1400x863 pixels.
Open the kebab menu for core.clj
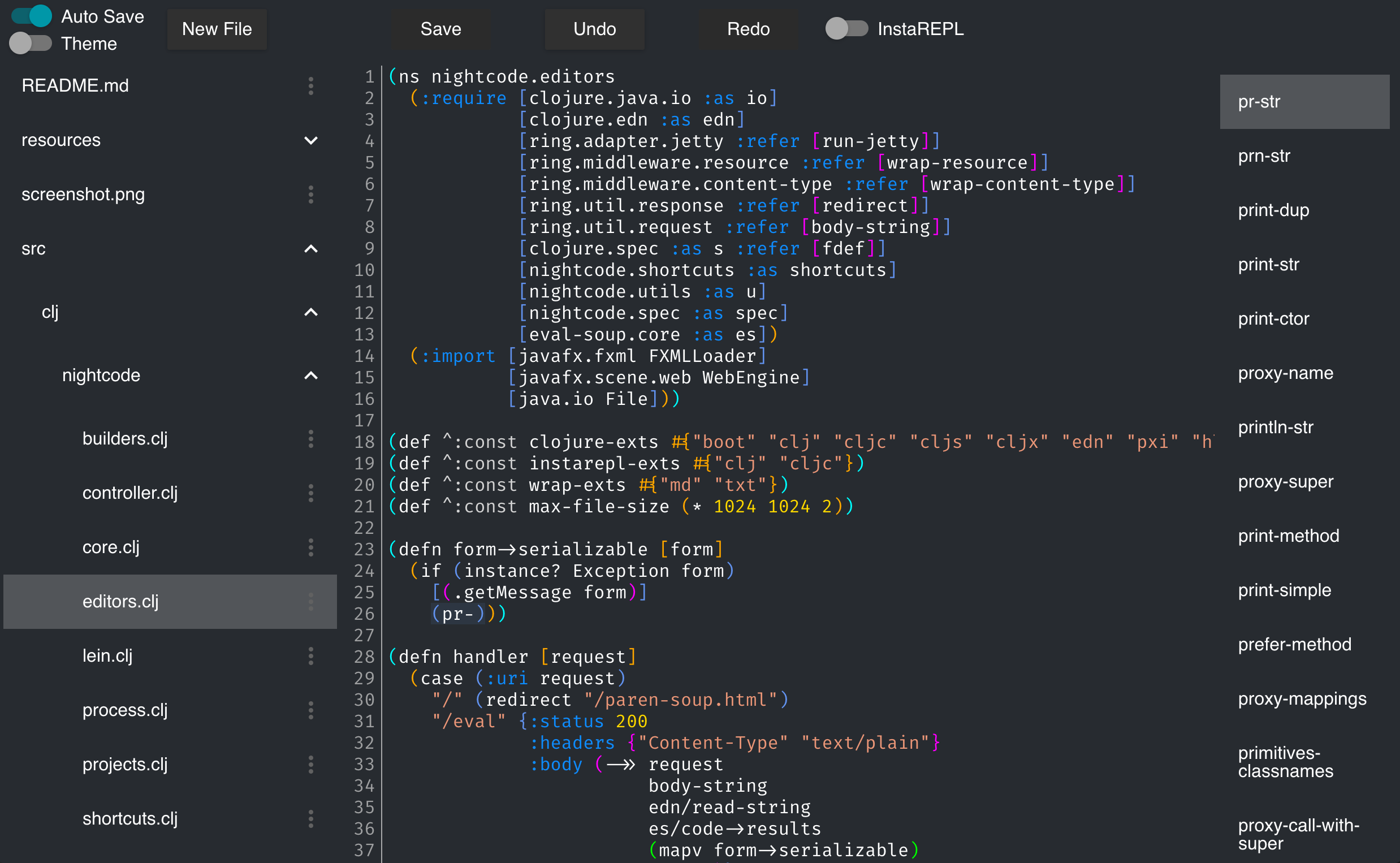click(x=311, y=547)
